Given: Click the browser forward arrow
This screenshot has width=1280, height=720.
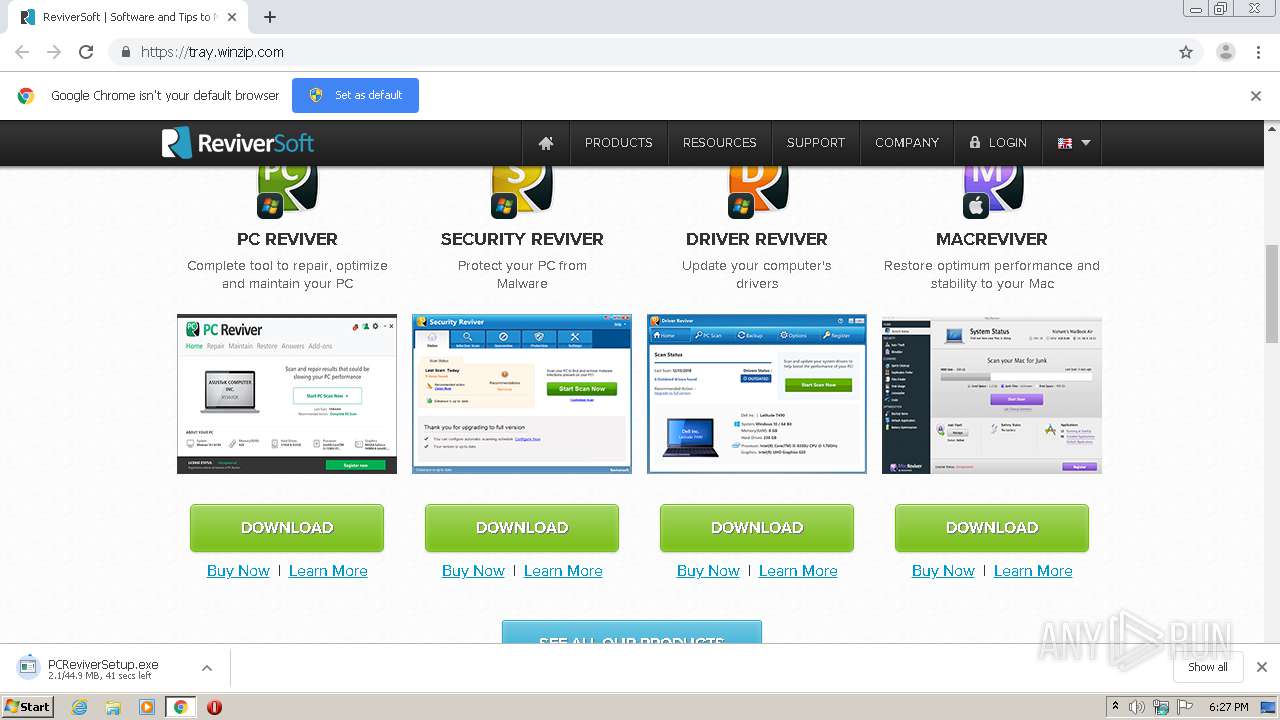Looking at the screenshot, I should point(54,52).
